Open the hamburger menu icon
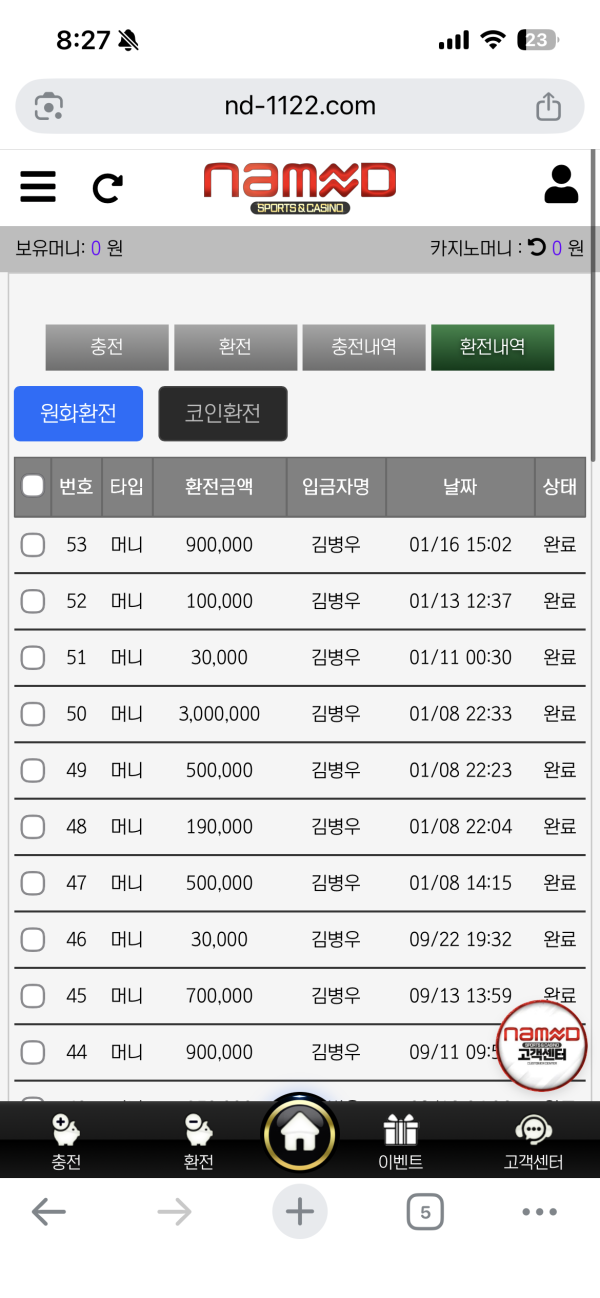Image resolution: width=600 pixels, height=1298 pixels. click(x=38, y=187)
